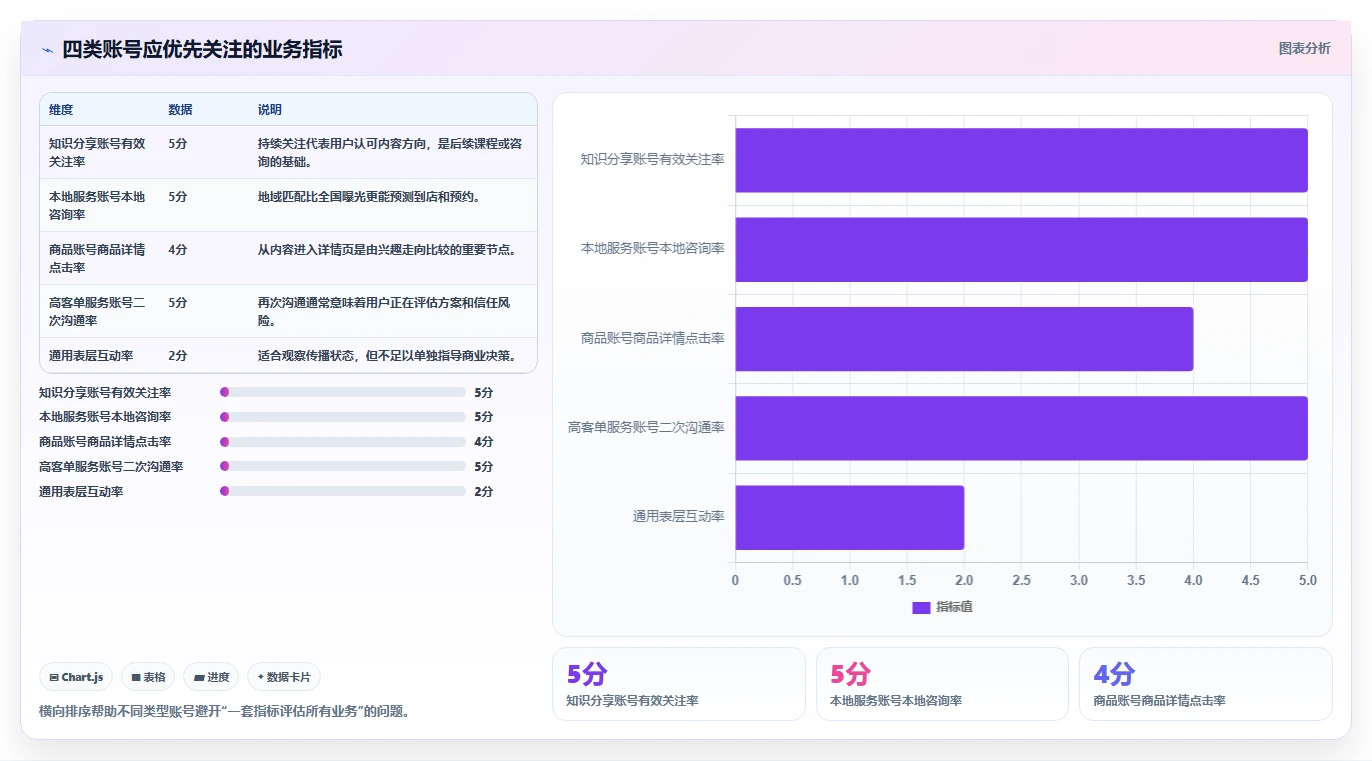Viewport: 1372px width, 761px height.
Task: Click the 0.5 tick on the x-axis
Action: point(792,581)
